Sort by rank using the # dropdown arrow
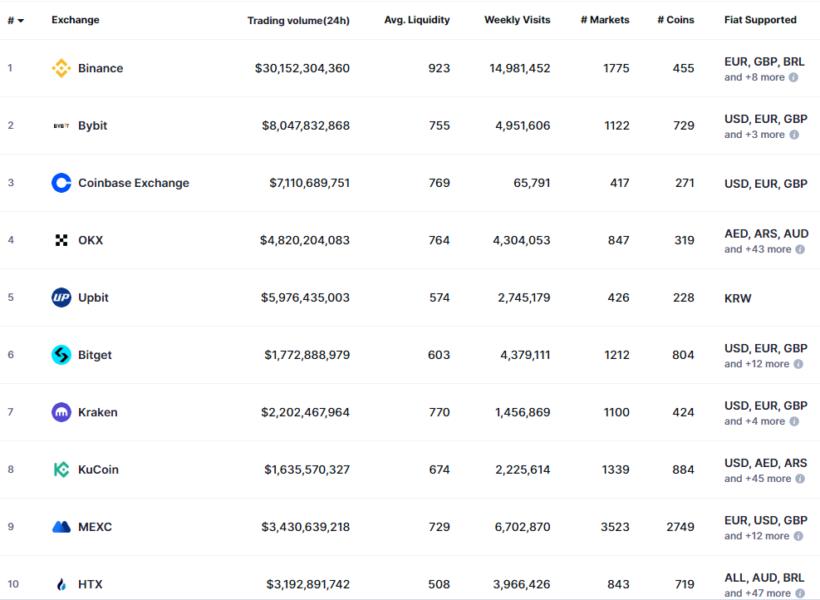This screenshot has height=600, width=820. [x=21, y=21]
